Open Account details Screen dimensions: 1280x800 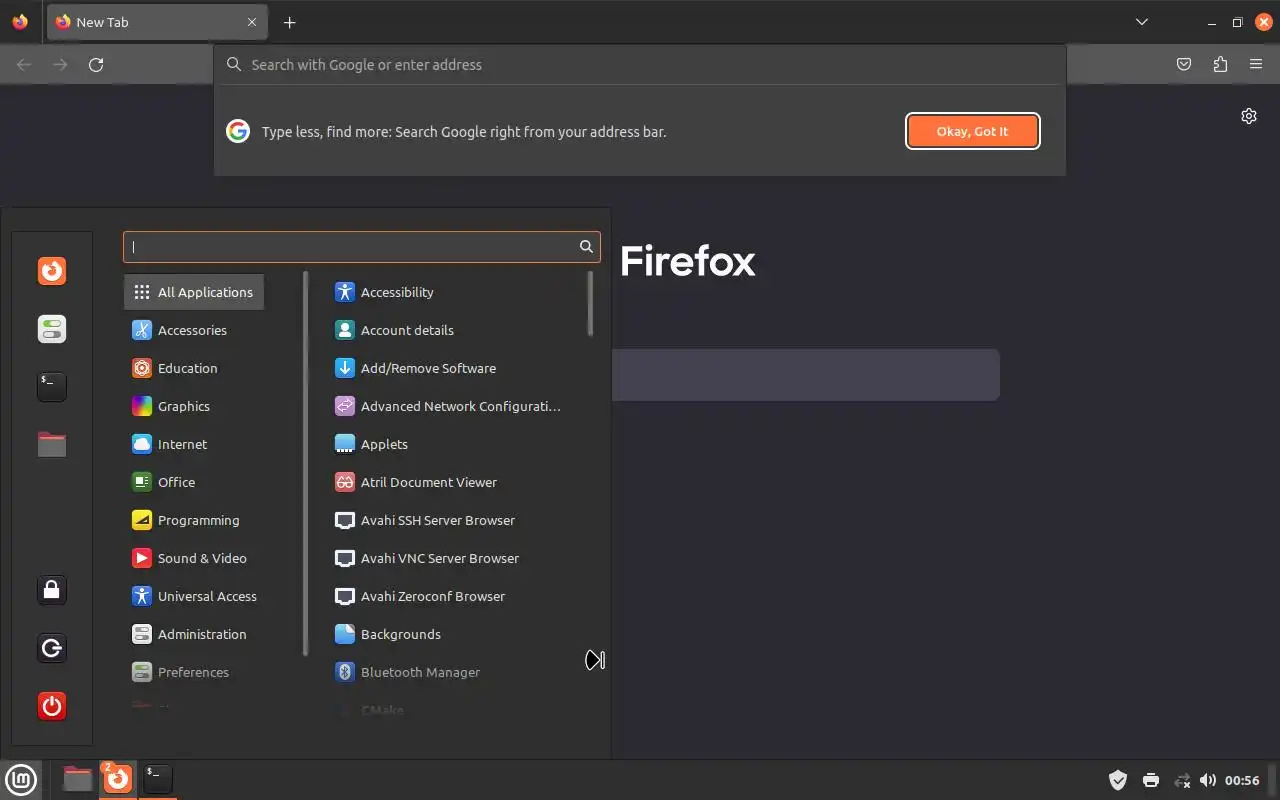[394, 330]
